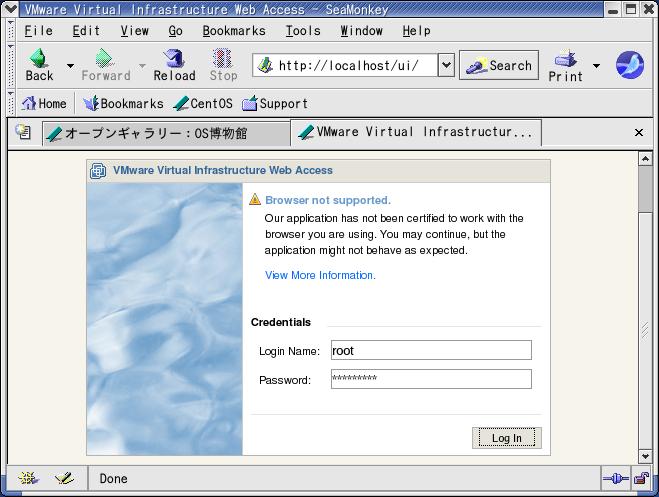Open the Window menu
This screenshot has height=497, width=659.
pyautogui.click(x=361, y=31)
